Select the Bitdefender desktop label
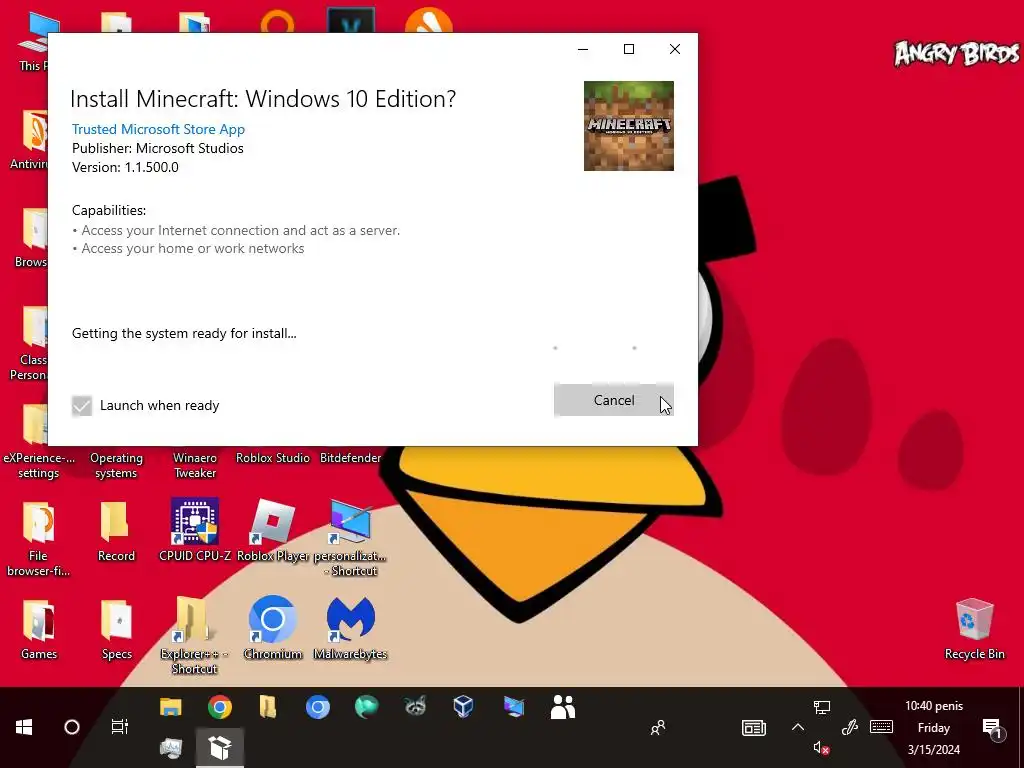The image size is (1024, 768). (351, 458)
